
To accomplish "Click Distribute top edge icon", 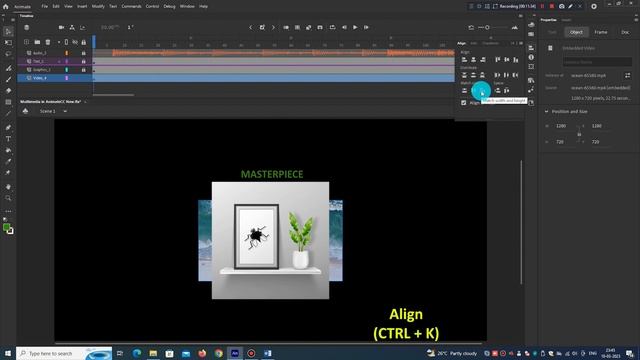I will [464, 75].
